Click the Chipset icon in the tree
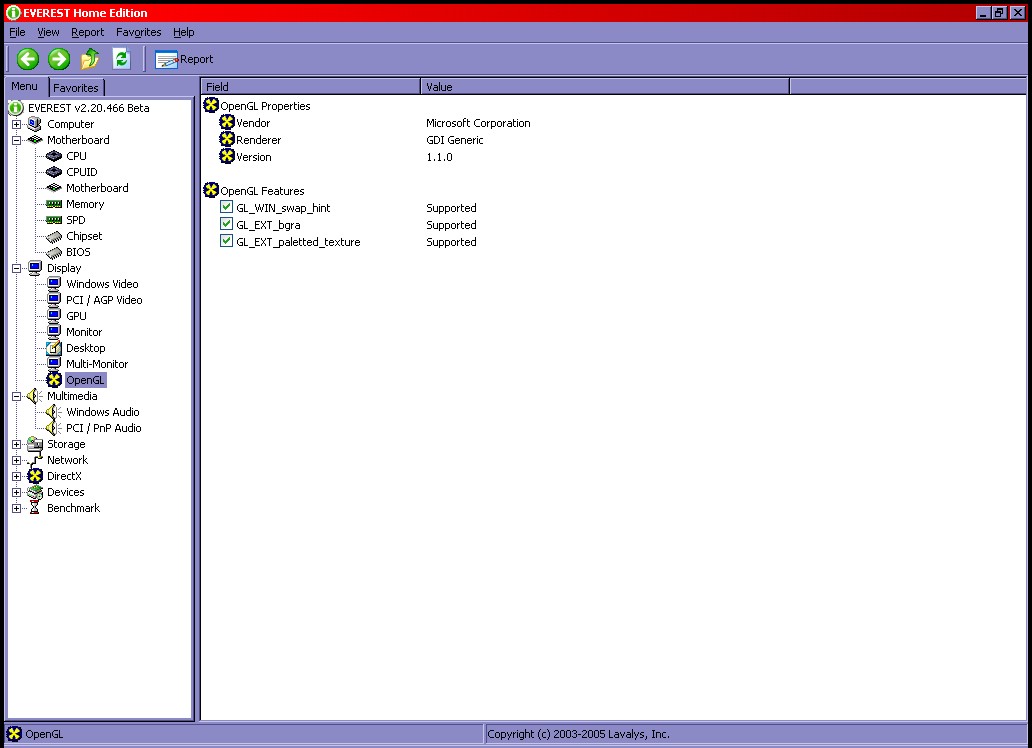The image size is (1032, 748). pyautogui.click(x=54, y=236)
